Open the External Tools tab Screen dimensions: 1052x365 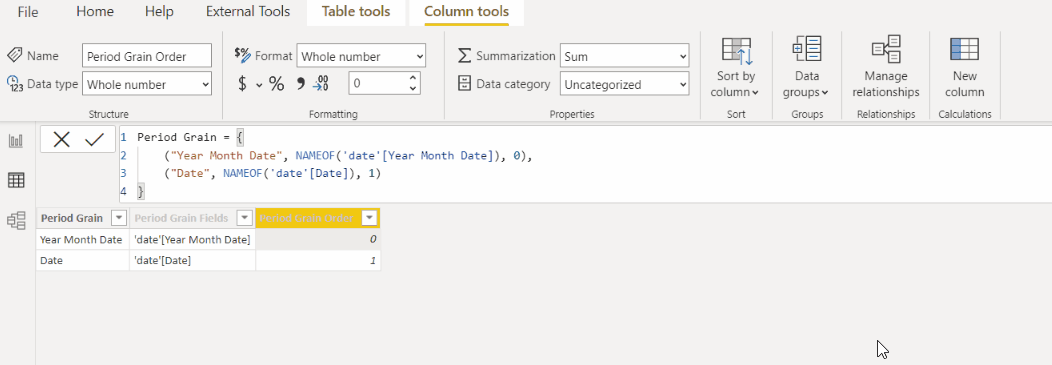point(248,12)
